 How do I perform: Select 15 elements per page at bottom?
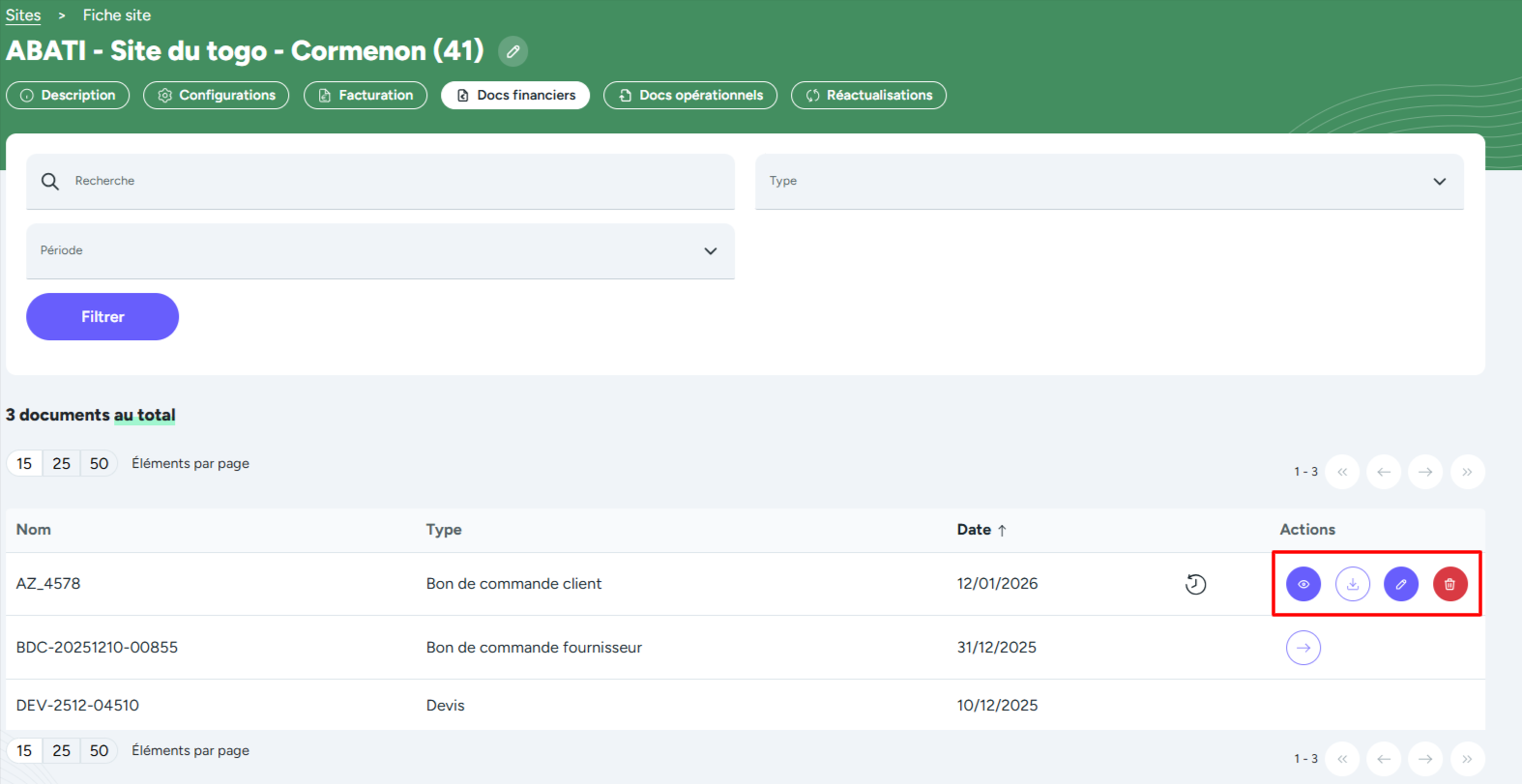coord(24,751)
